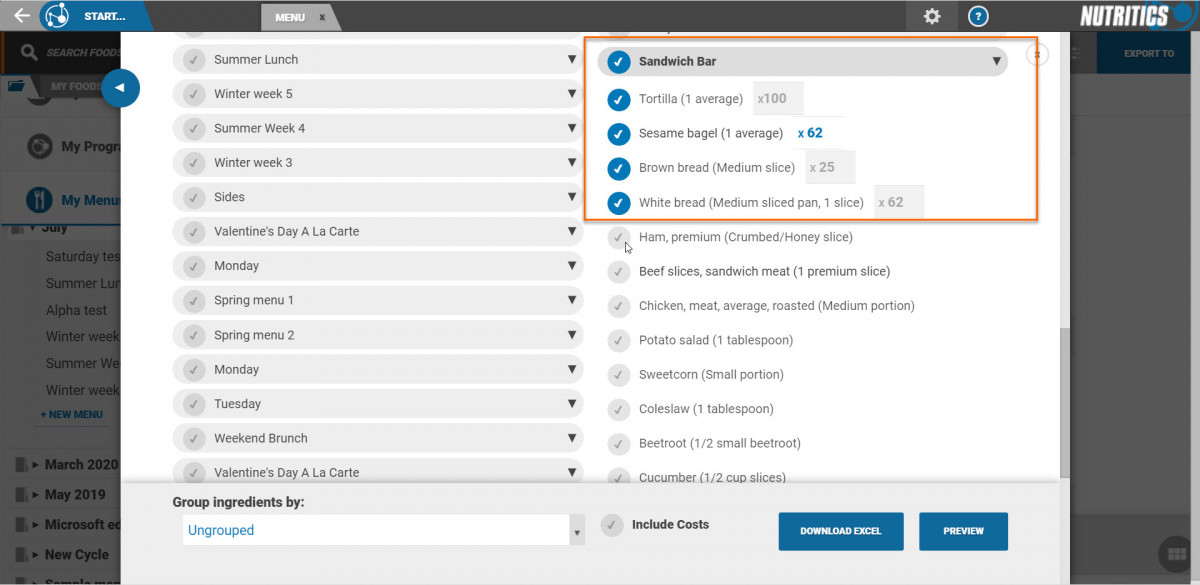The height and width of the screenshot is (585, 1200).
Task: Toggle Sides menu checkmark
Action: click(x=195, y=197)
